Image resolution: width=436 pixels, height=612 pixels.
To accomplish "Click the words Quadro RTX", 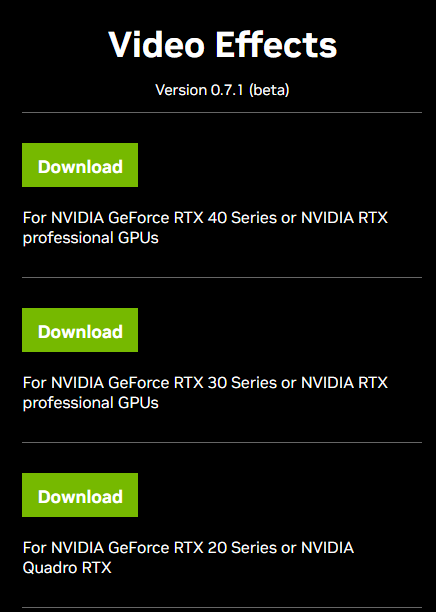I will point(67,568).
